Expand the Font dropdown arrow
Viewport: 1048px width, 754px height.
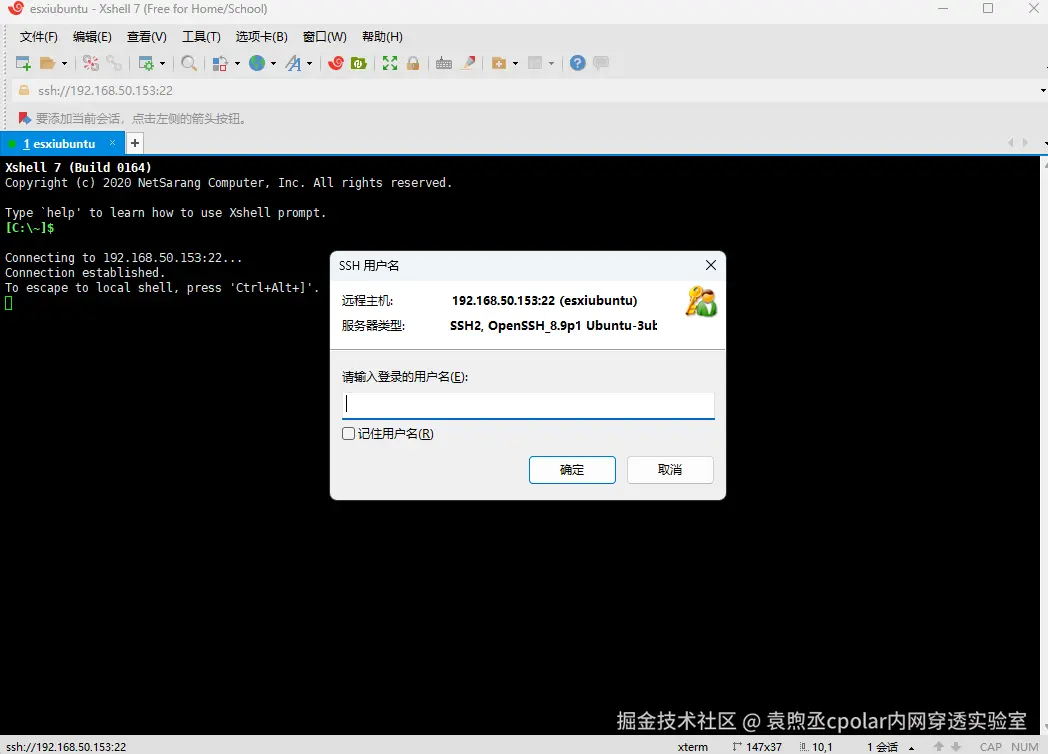(309, 64)
